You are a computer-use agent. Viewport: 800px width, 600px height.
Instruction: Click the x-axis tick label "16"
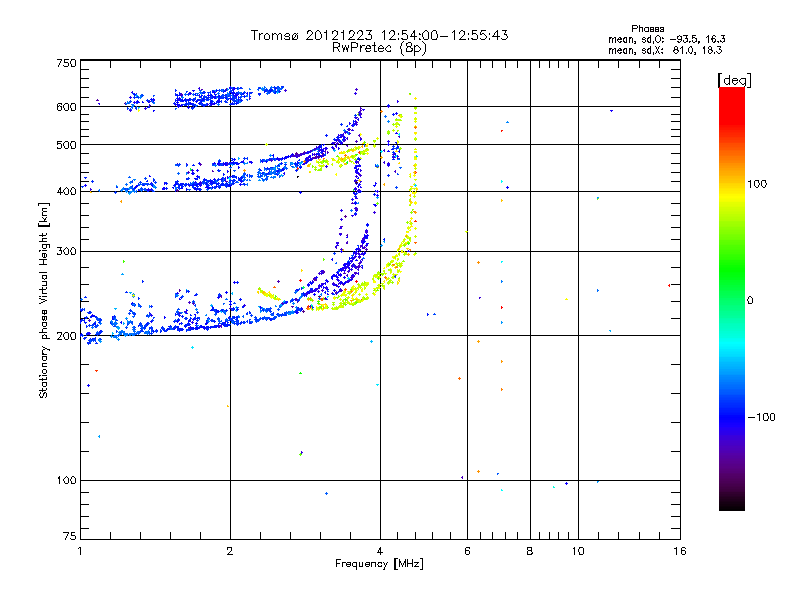click(680, 551)
